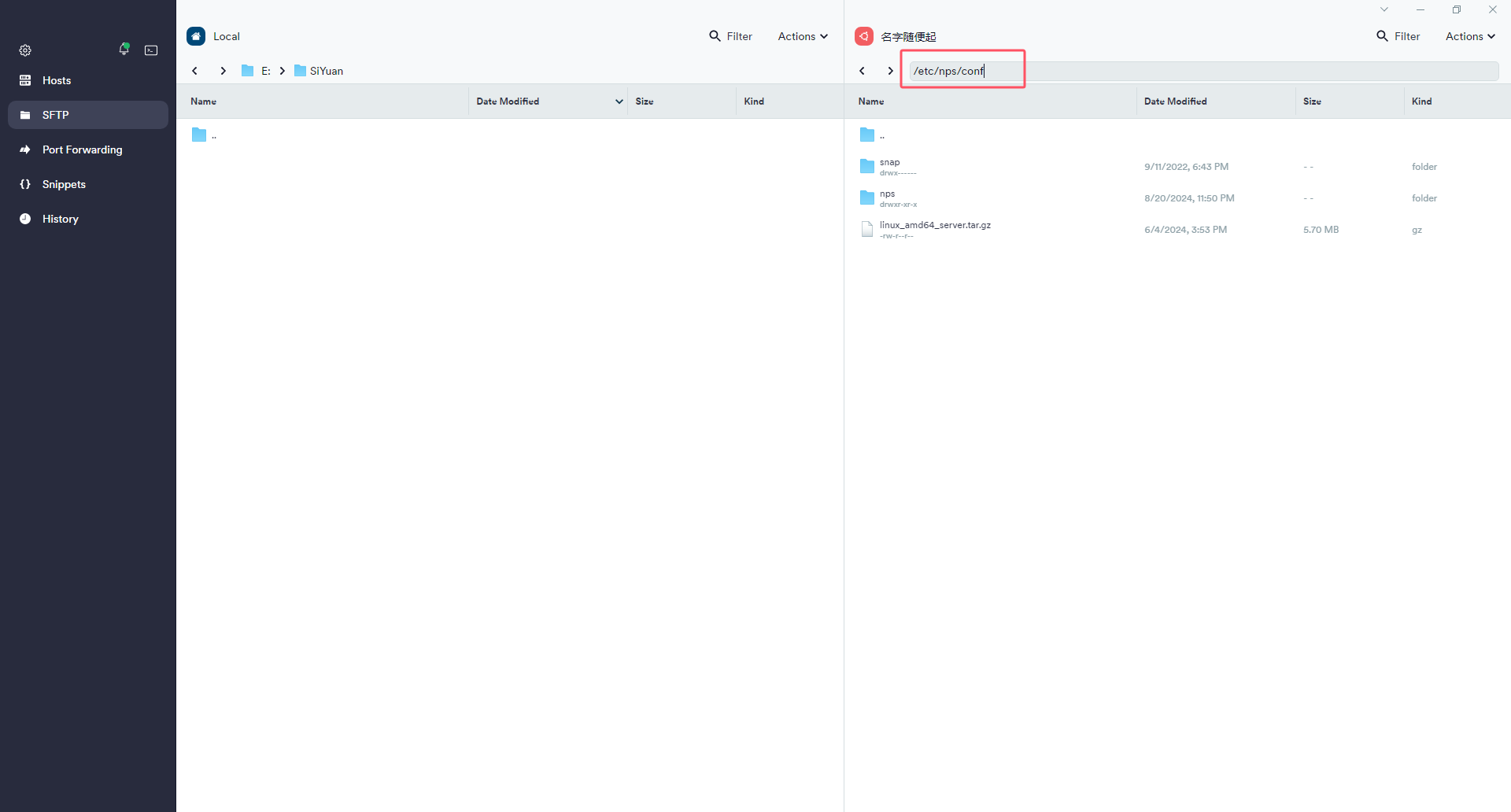Go forward in remote pane navigation
The height and width of the screenshot is (812, 1511).
pyautogui.click(x=890, y=71)
